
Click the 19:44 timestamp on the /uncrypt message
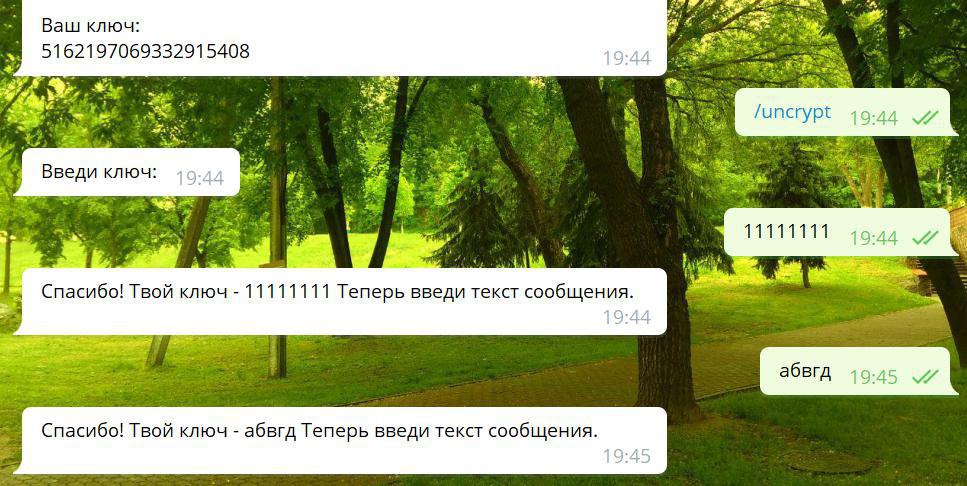pyautogui.click(x=873, y=117)
